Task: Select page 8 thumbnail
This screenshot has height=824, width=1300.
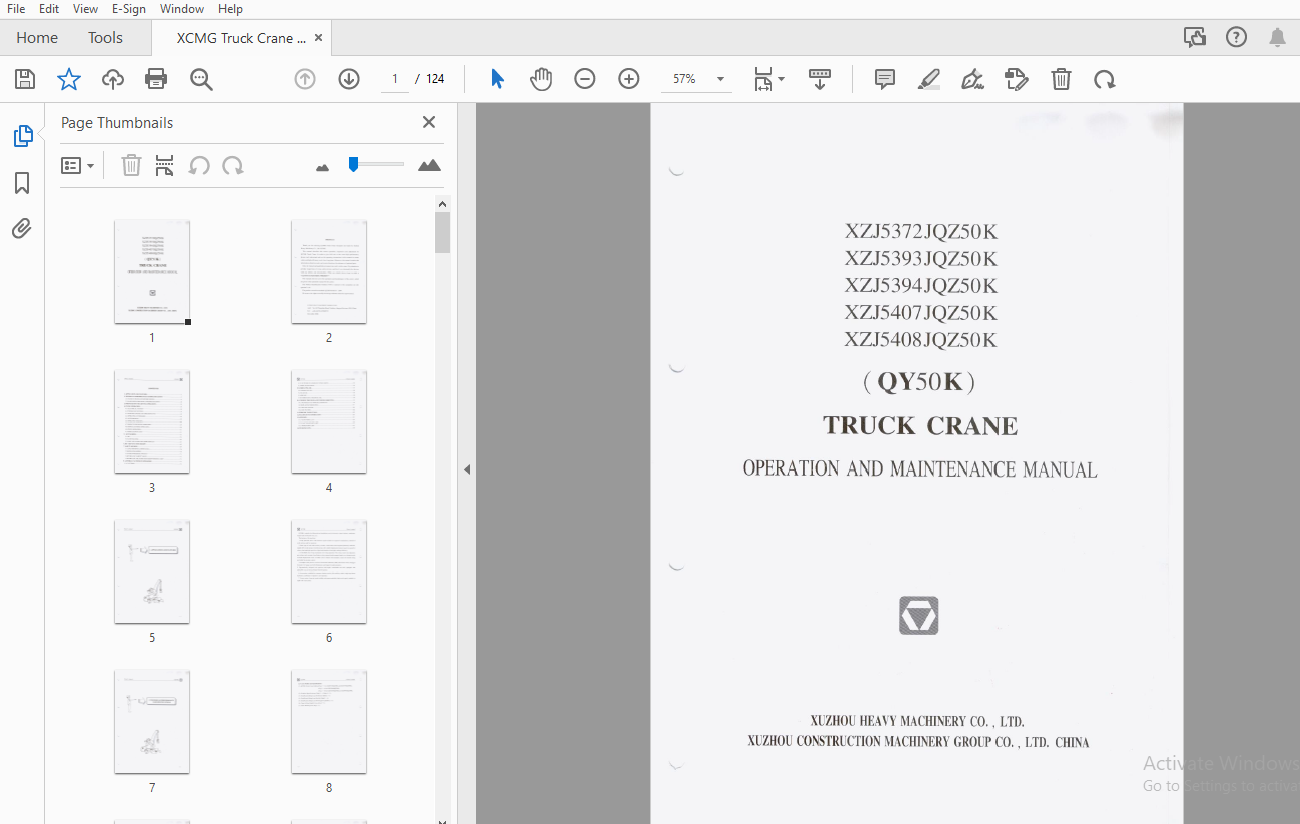Action: pyautogui.click(x=329, y=722)
